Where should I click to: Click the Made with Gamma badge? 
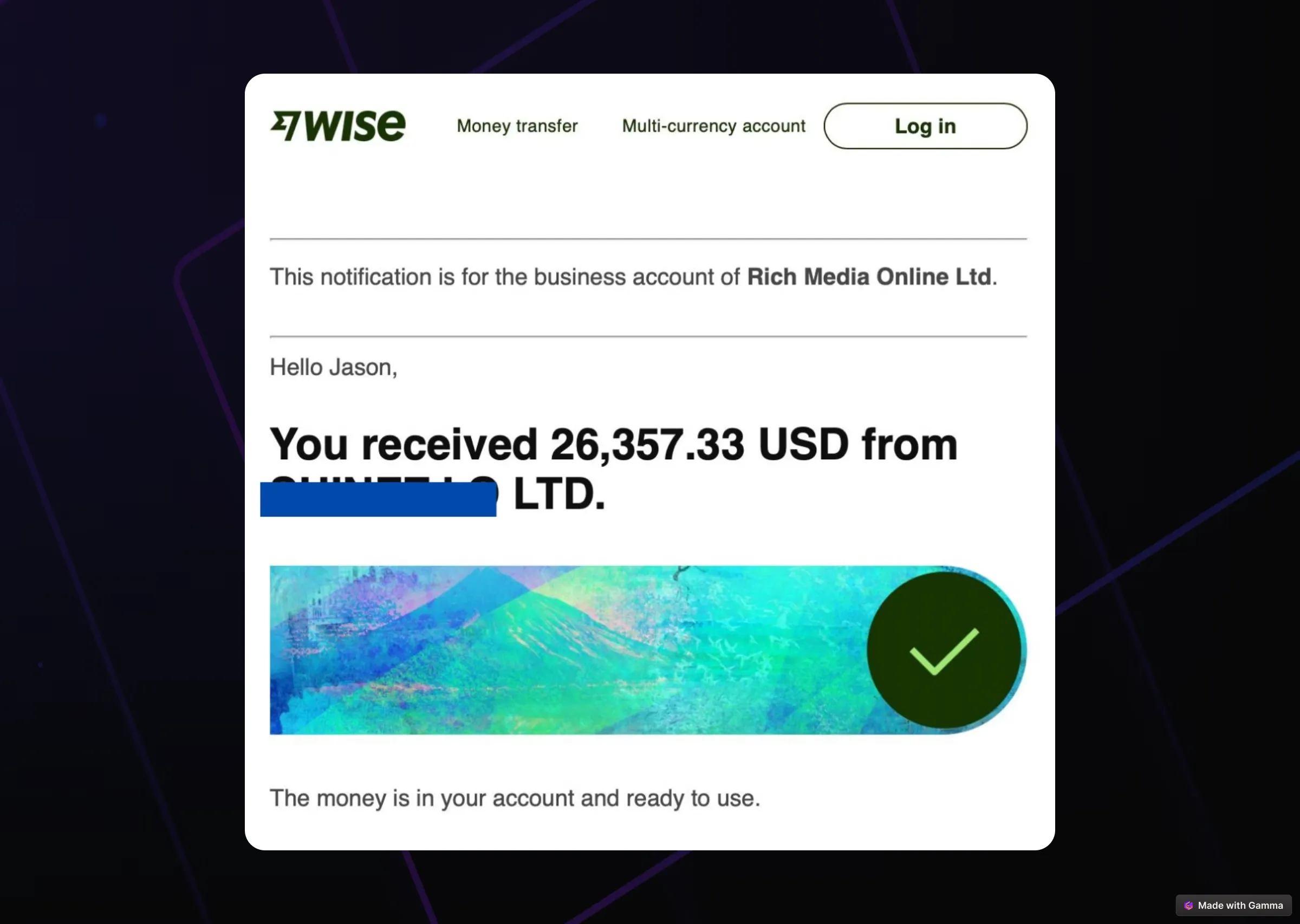[1233, 905]
